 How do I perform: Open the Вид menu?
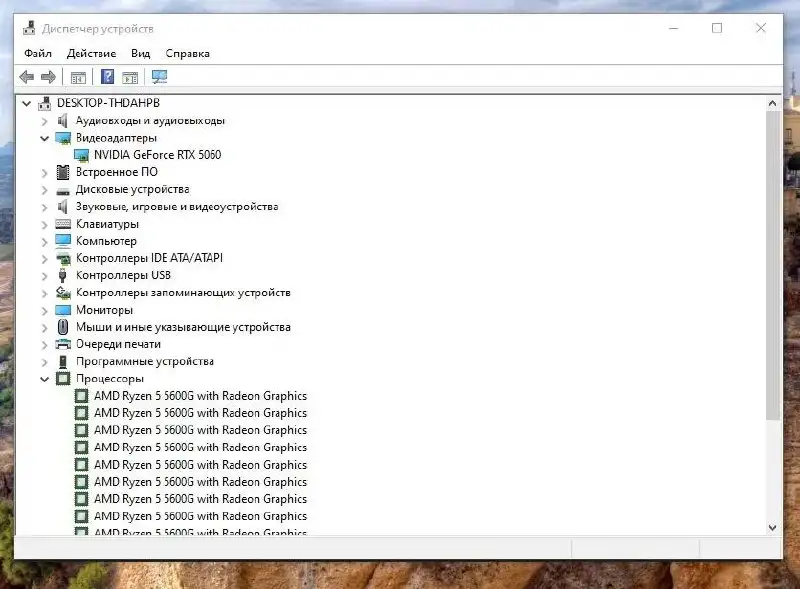point(140,53)
